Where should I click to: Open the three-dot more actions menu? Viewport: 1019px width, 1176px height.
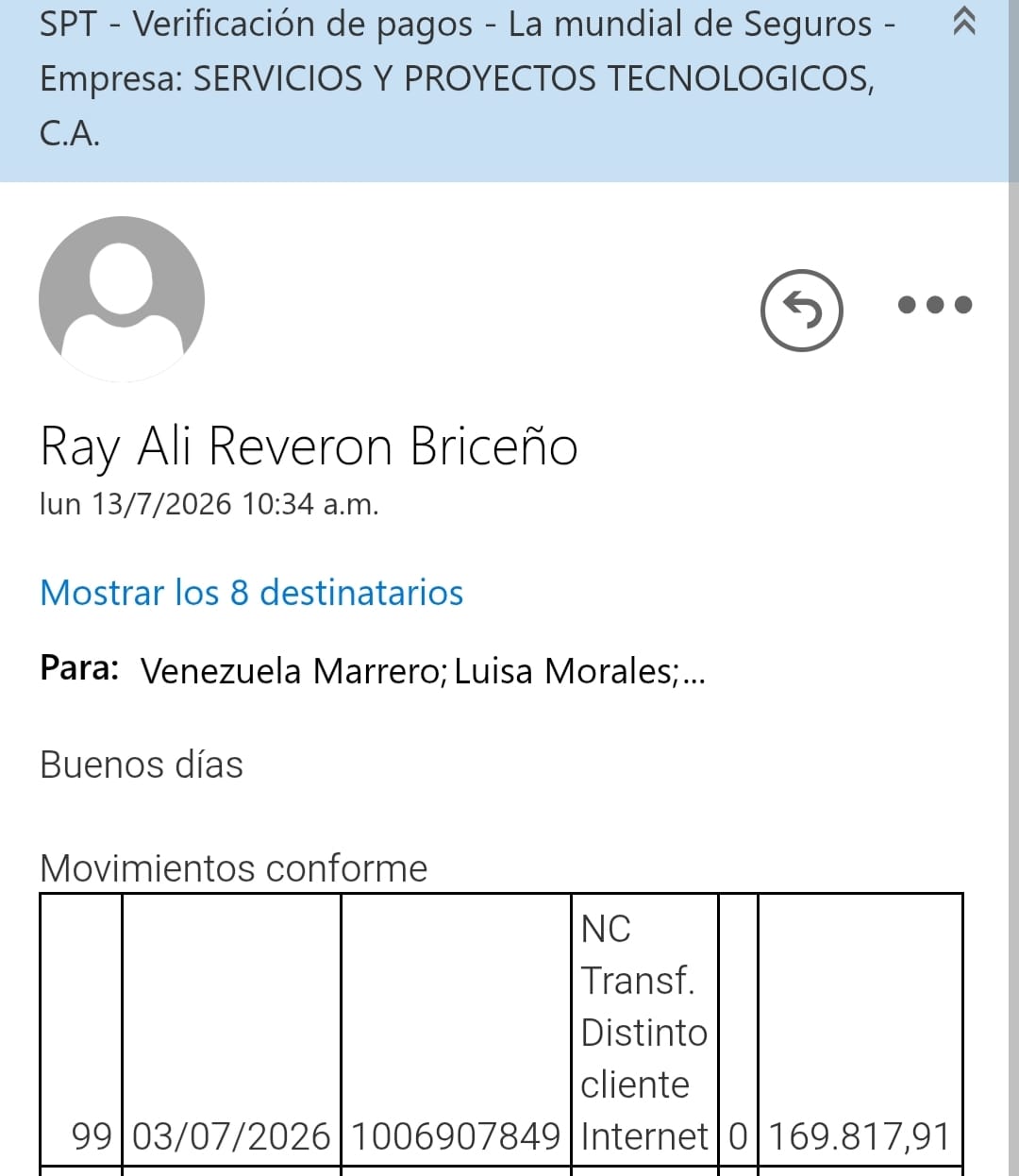pyautogui.click(x=935, y=305)
